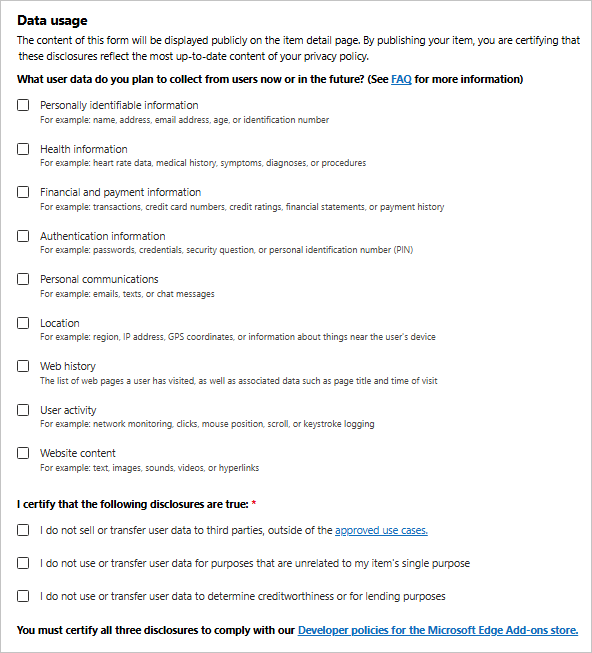Check the Personally identifiable information box

[23, 105]
